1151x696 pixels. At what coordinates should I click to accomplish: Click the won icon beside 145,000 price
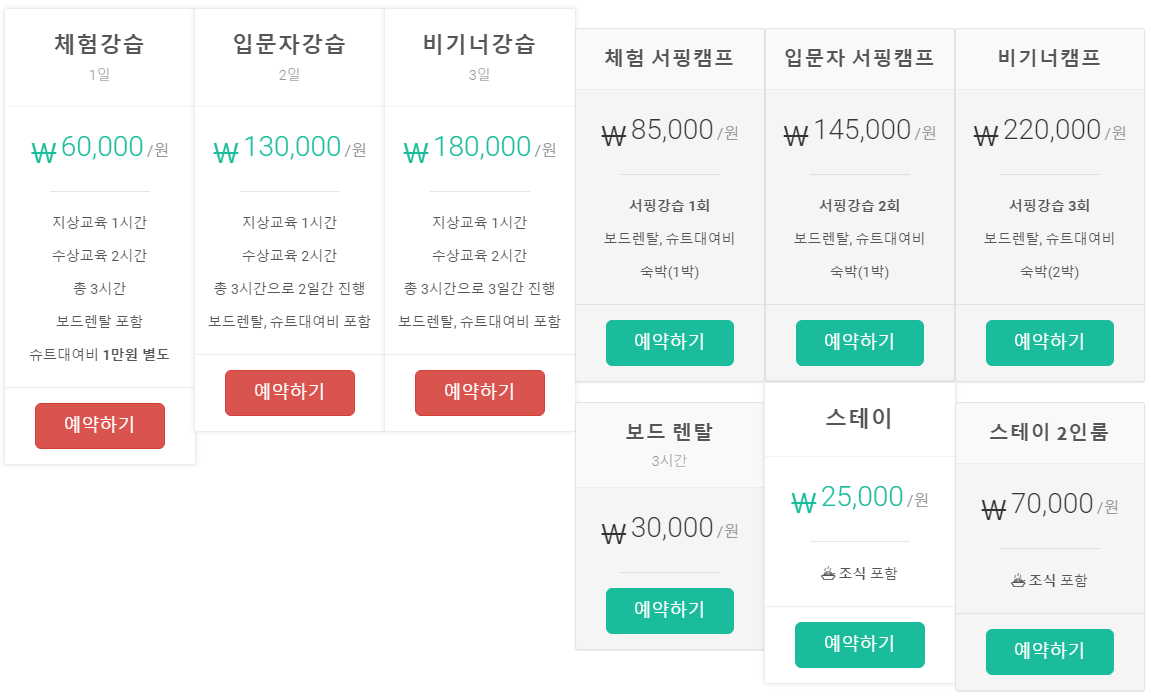[x=796, y=135]
